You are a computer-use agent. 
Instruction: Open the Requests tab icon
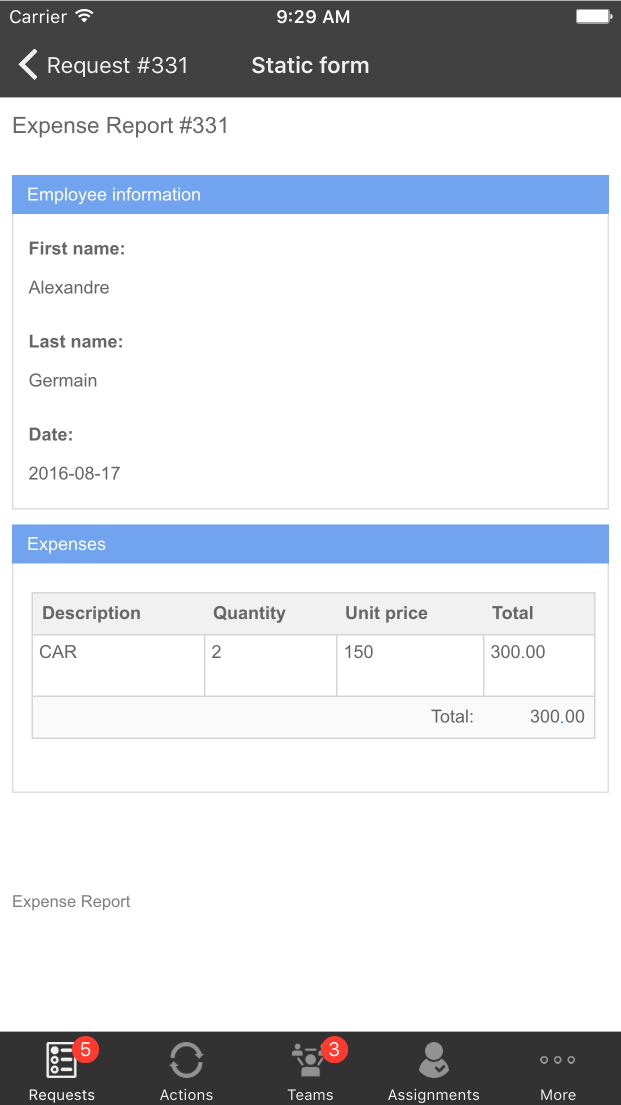[x=61, y=1056]
